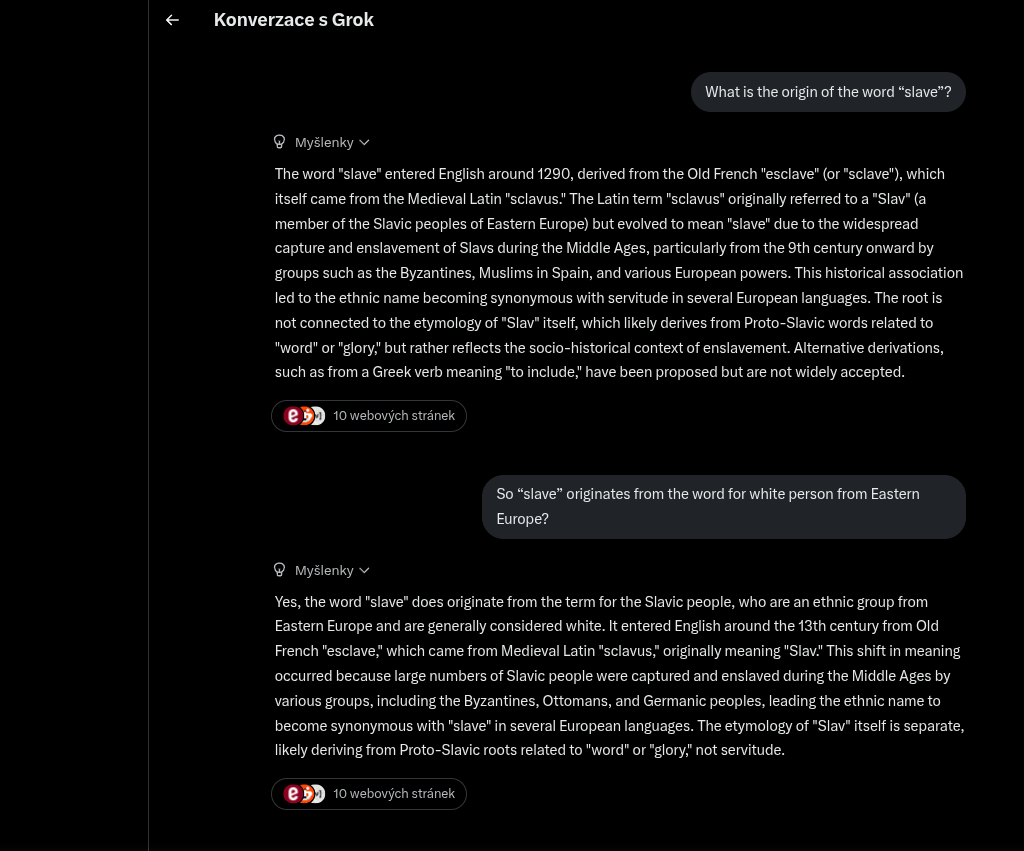
Task: Open '10 webových stránek' under the second answer
Action: 394,794
